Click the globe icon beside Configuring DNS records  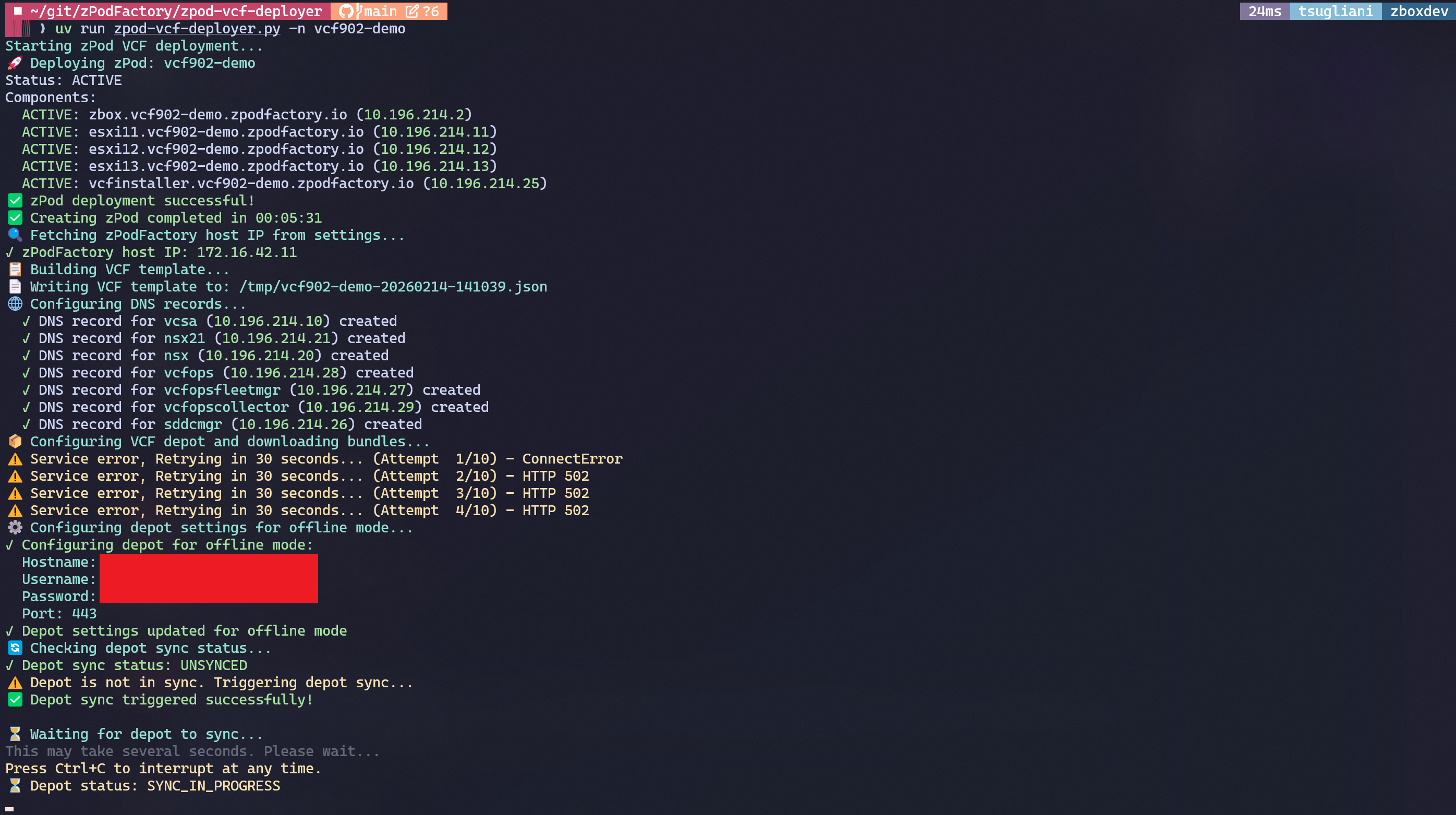coord(15,303)
